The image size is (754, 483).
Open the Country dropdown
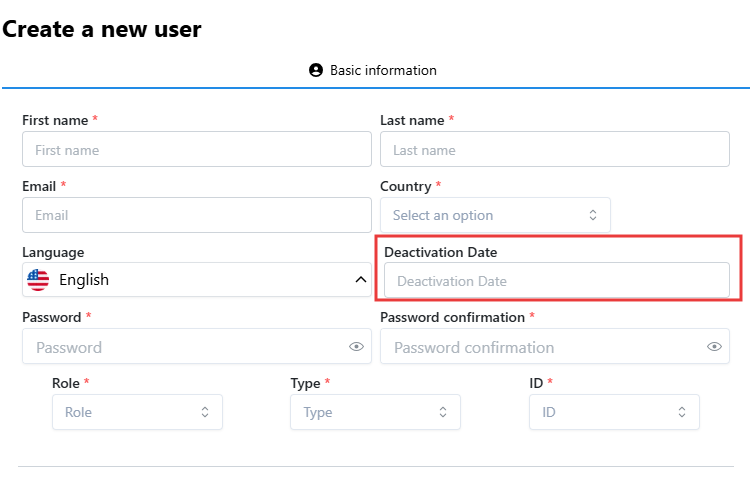495,215
